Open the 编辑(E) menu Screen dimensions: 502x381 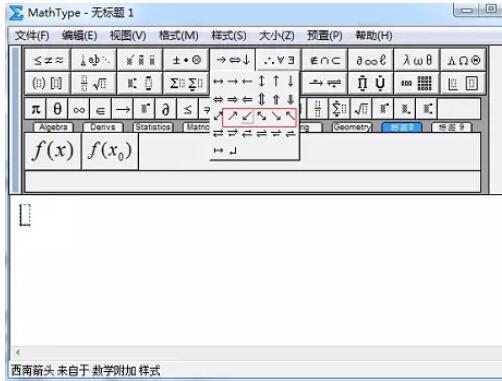pyautogui.click(x=80, y=35)
